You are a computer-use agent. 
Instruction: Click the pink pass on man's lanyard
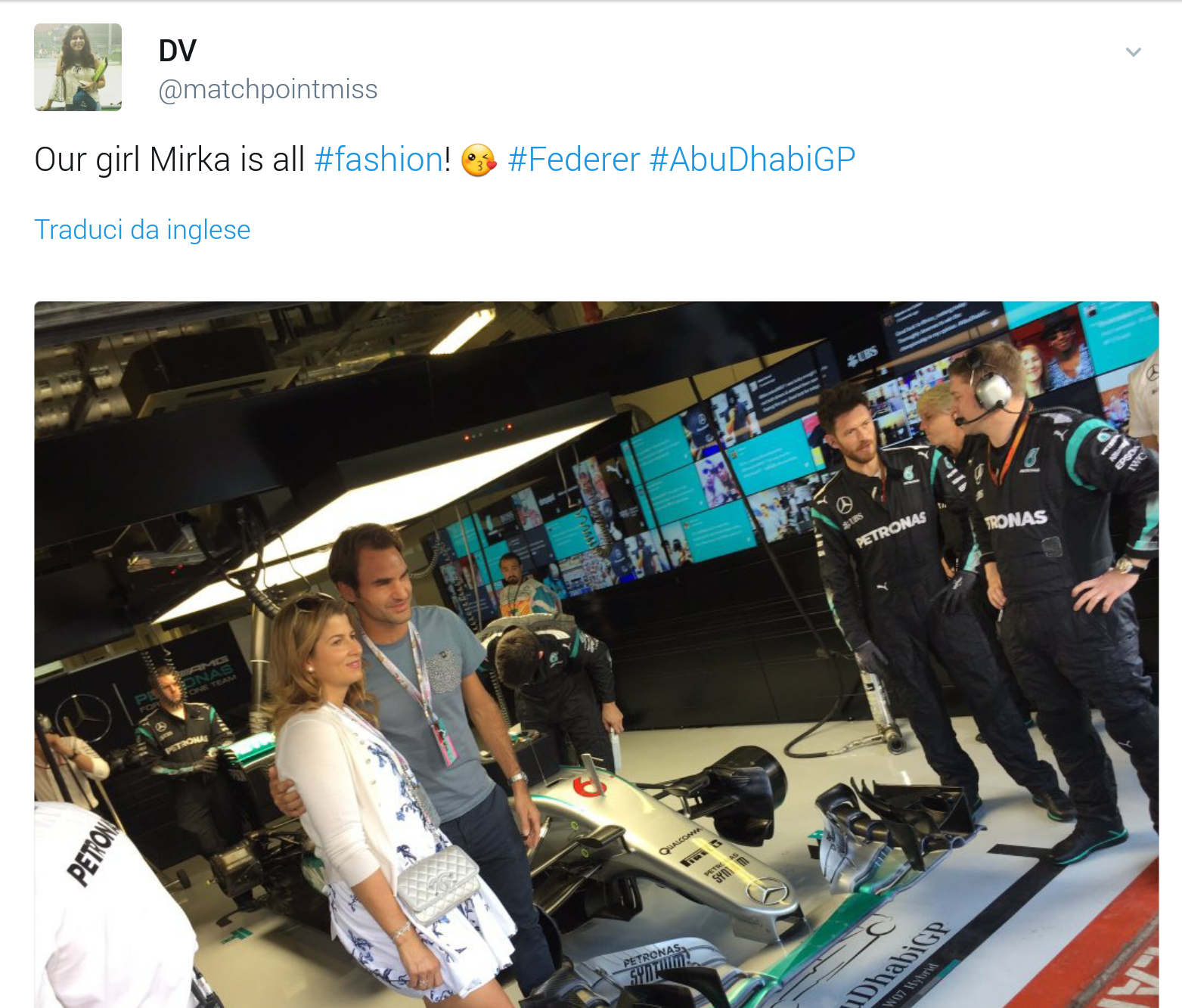coord(445,740)
